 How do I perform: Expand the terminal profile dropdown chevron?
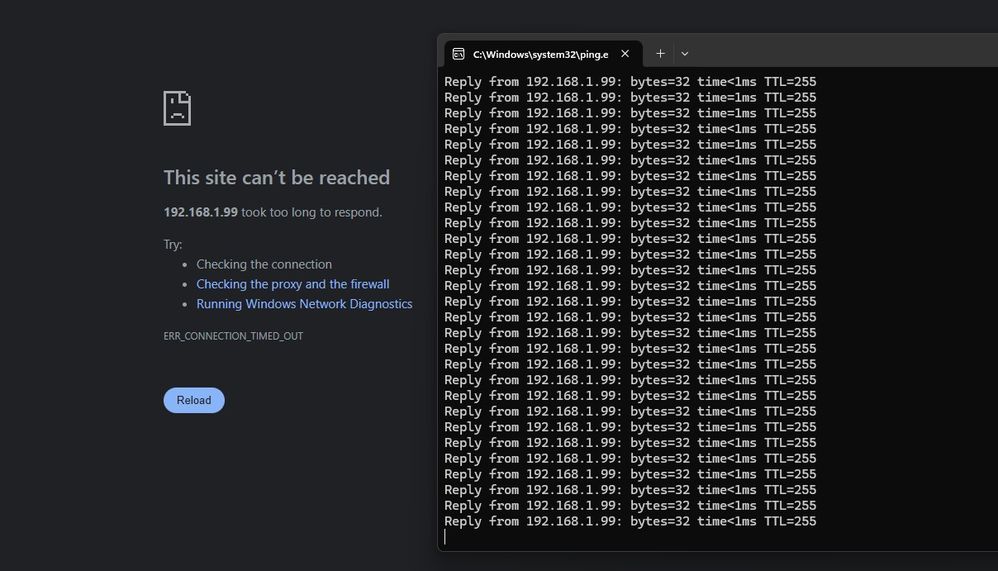[685, 53]
